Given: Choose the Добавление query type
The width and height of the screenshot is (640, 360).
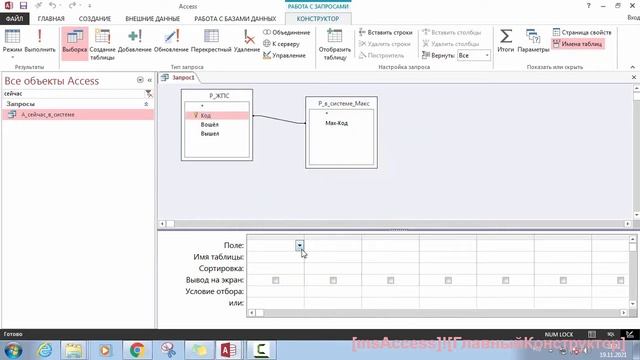Looking at the screenshot, I should pyautogui.click(x=135, y=41).
